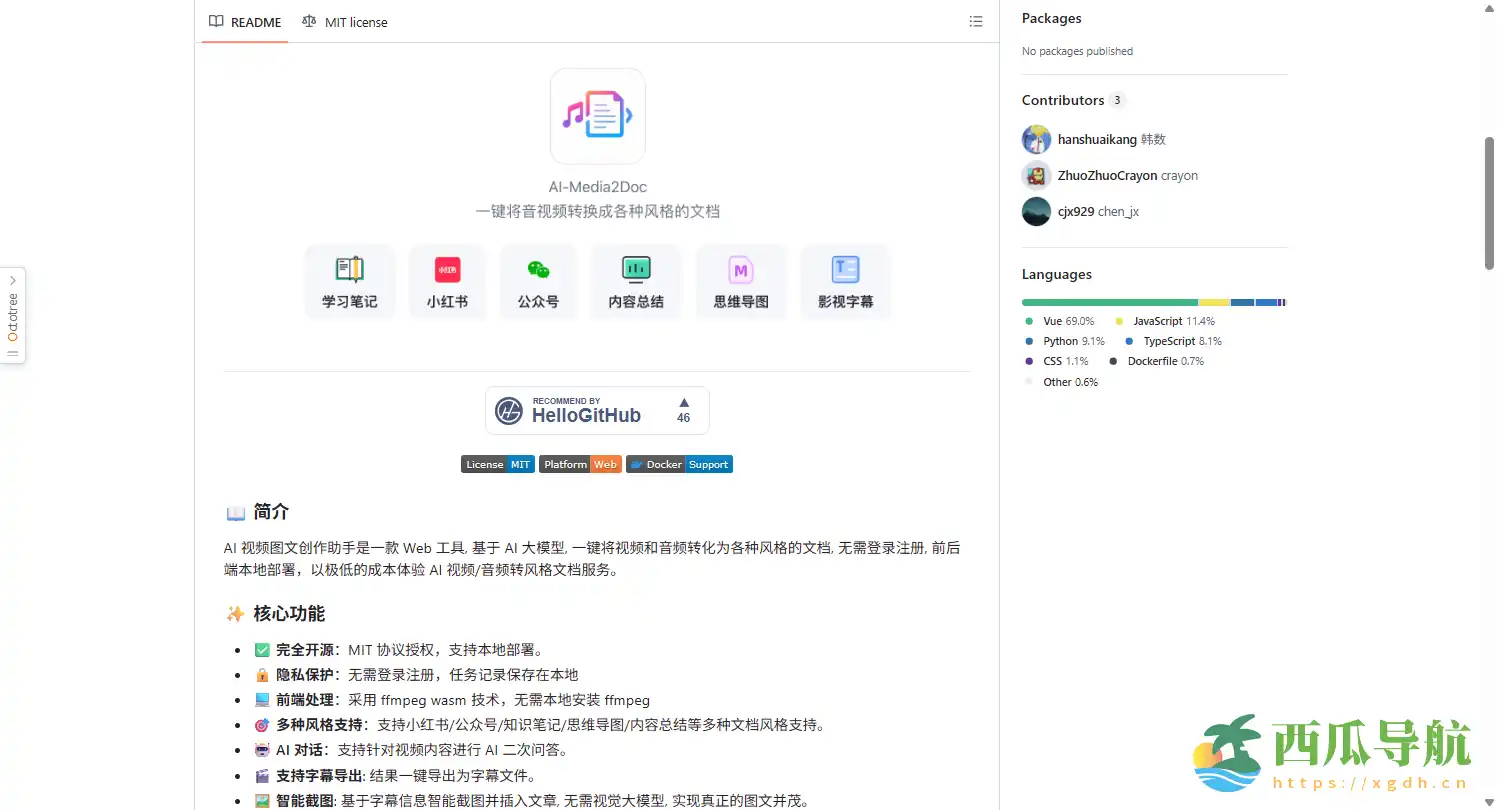Image resolution: width=1497 pixels, height=810 pixels.
Task: Click the AI-Media2Doc app logo
Action: [597, 116]
